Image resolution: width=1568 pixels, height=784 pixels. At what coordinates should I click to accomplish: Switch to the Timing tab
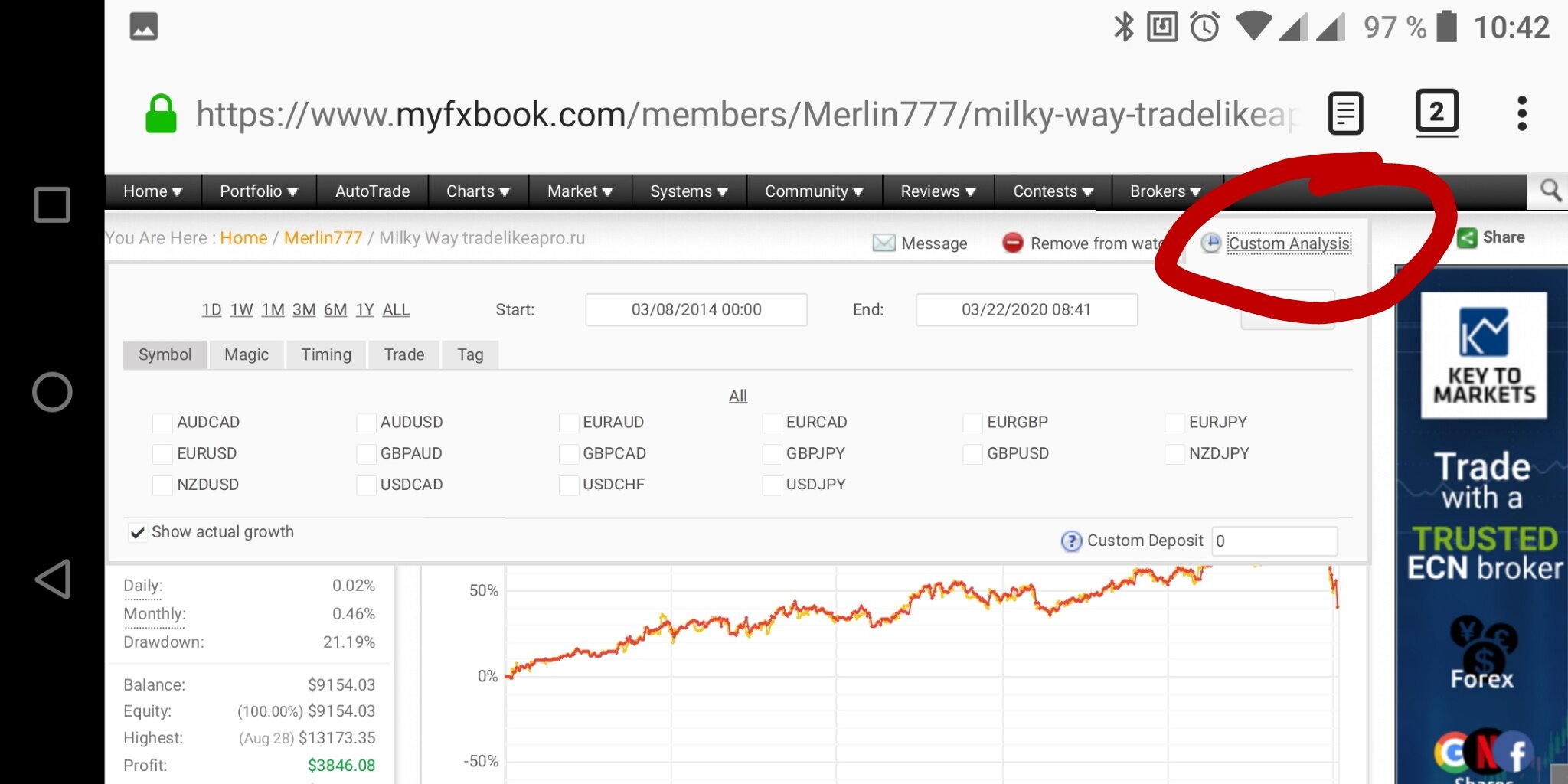pyautogui.click(x=326, y=355)
